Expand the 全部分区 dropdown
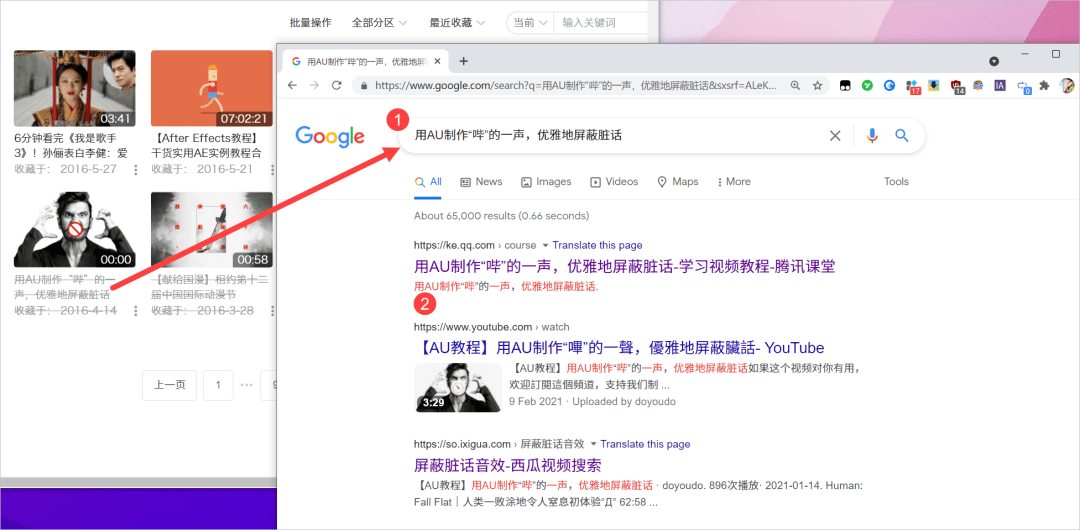 pos(380,23)
